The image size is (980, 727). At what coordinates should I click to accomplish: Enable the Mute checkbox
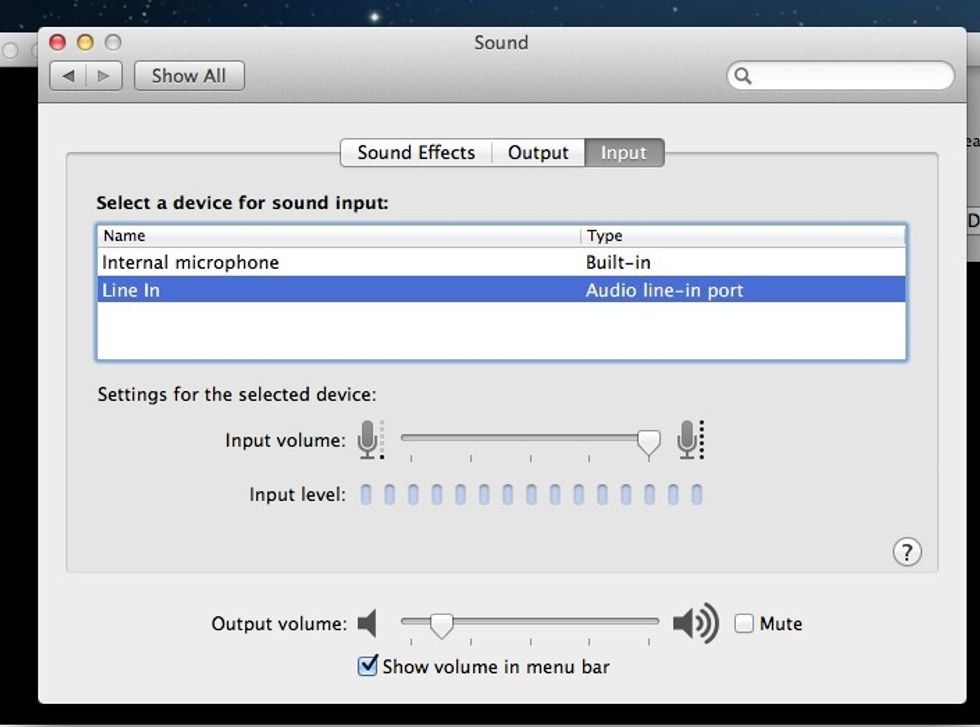pos(744,624)
